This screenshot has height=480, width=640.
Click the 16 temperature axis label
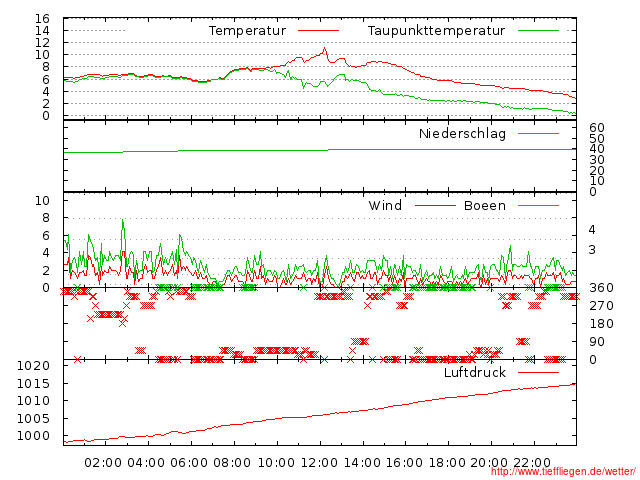42,19
